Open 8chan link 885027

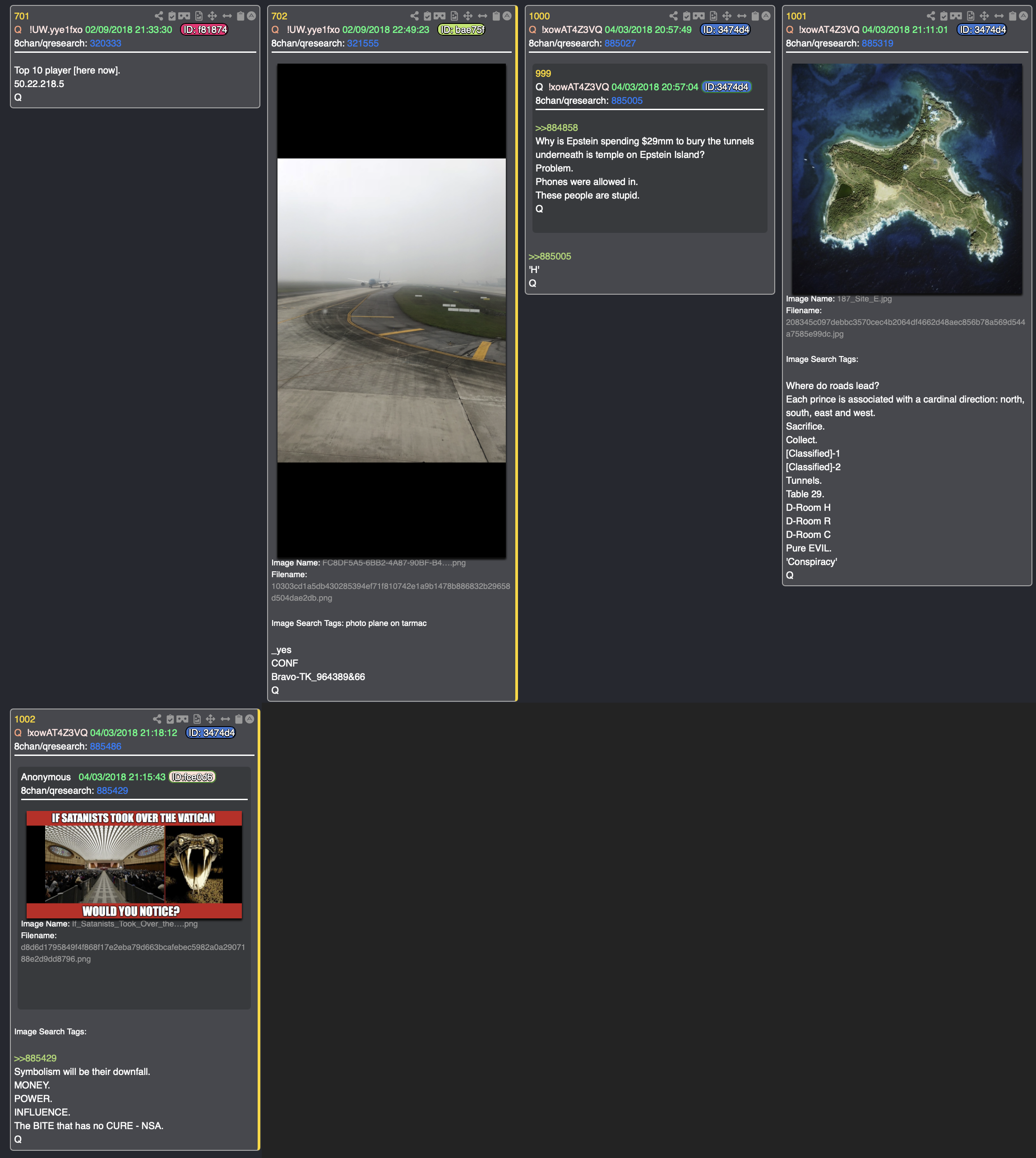(620, 43)
